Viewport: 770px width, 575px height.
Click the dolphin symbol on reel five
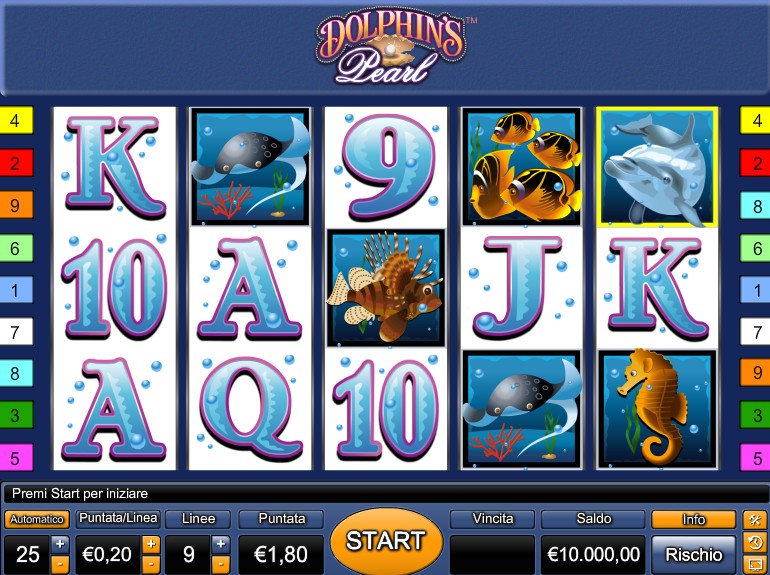pyautogui.click(x=657, y=168)
